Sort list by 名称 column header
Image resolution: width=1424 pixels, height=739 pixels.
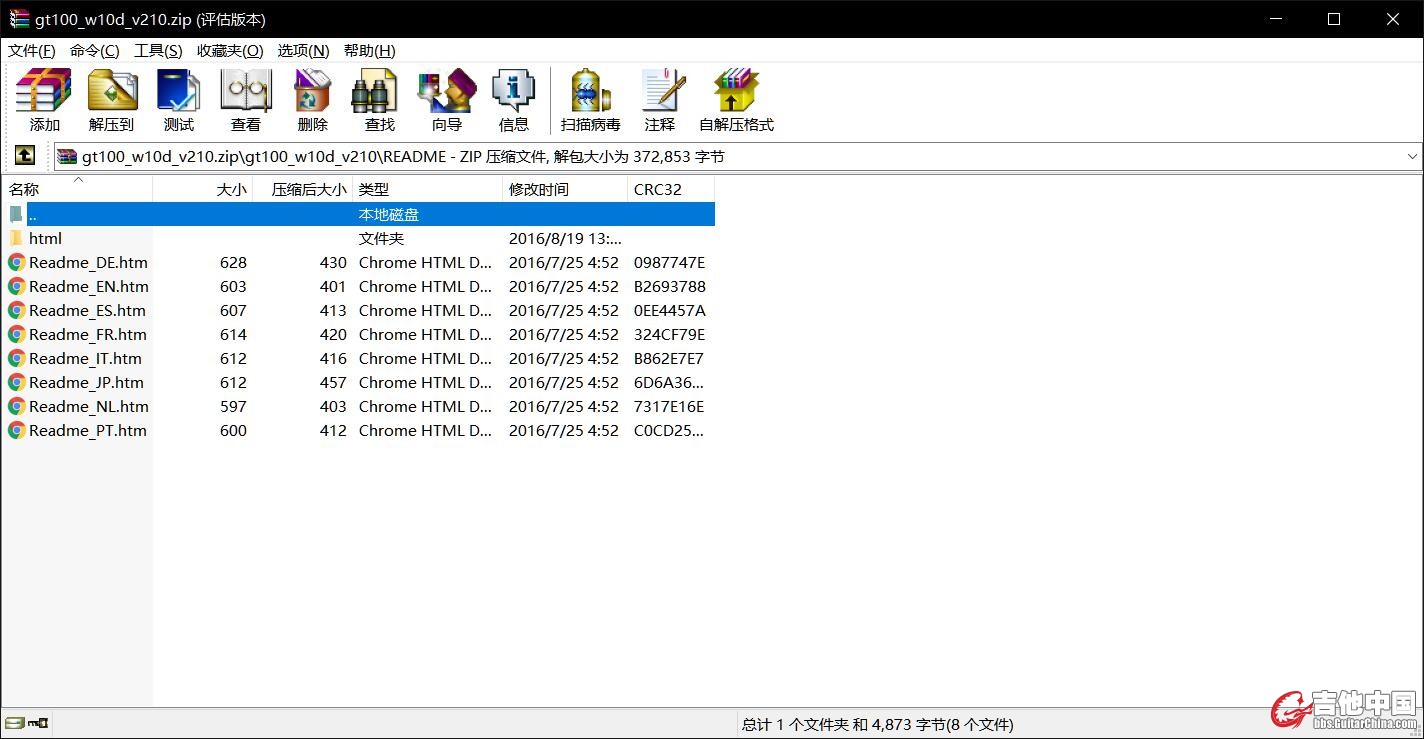click(24, 190)
